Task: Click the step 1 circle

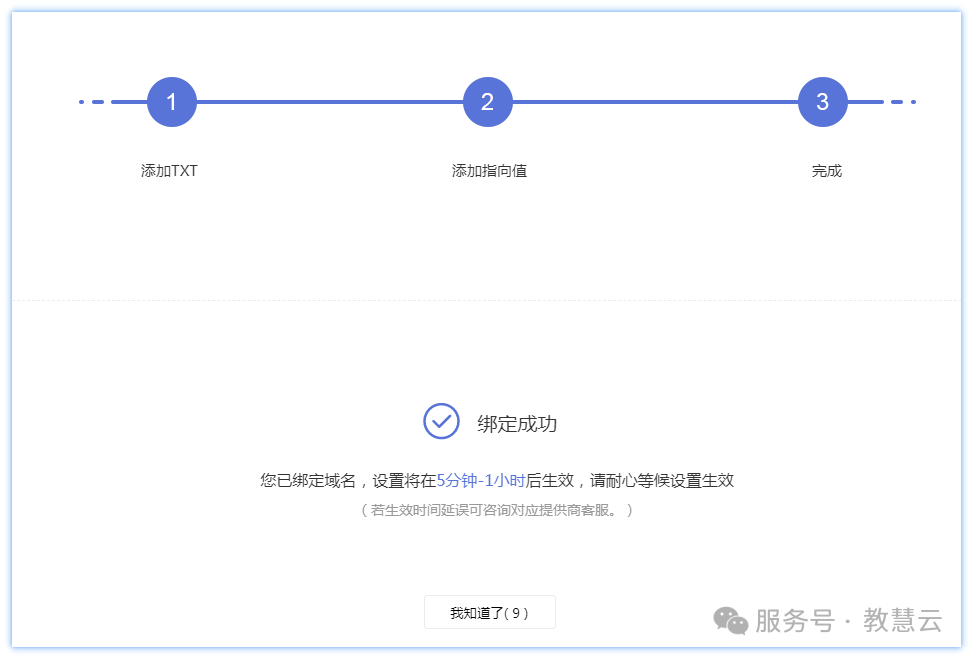Action: (171, 102)
